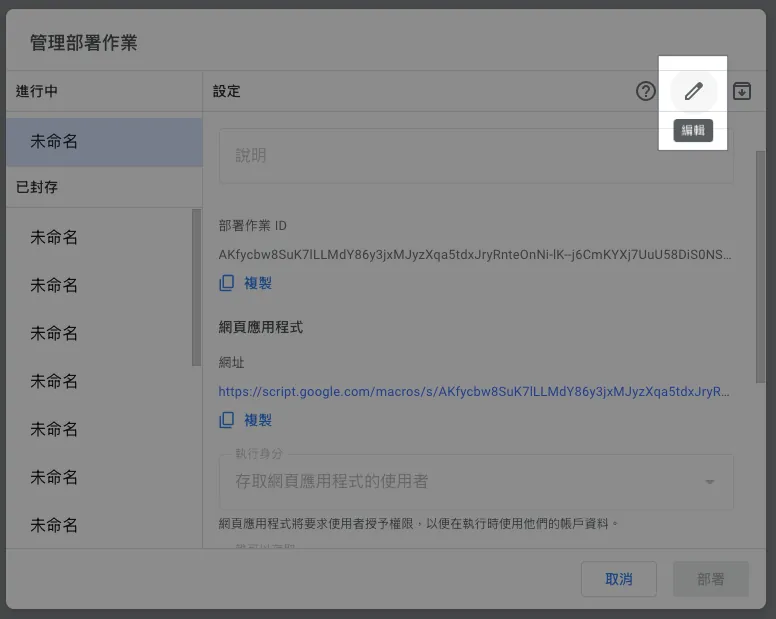776x619 pixels.
Task: Click the 說明 description input field
Action: click(x=475, y=156)
